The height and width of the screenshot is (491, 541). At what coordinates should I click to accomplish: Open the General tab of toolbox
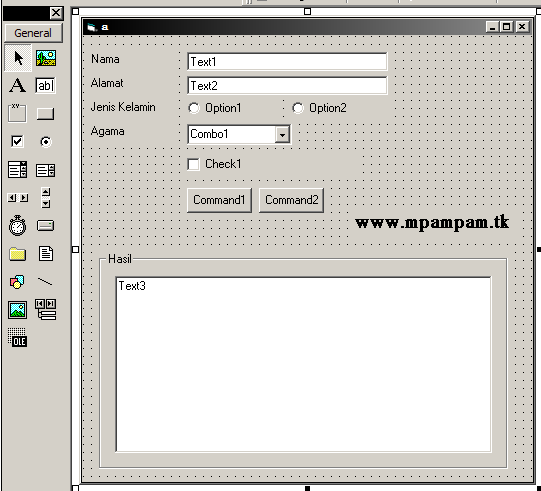[x=33, y=33]
